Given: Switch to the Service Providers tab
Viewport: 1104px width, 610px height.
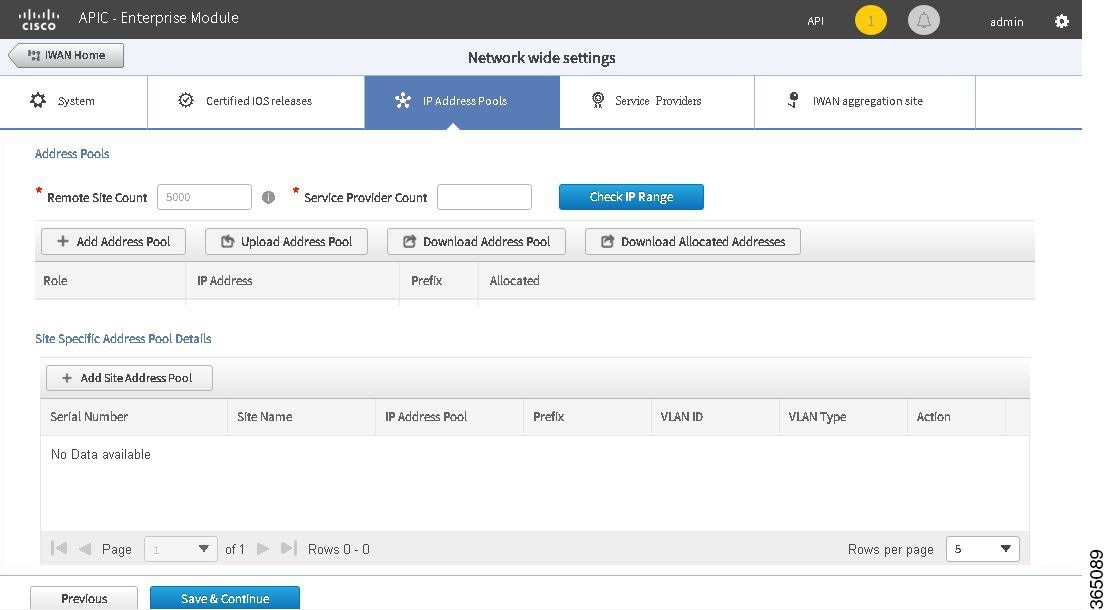Looking at the screenshot, I should (x=655, y=100).
